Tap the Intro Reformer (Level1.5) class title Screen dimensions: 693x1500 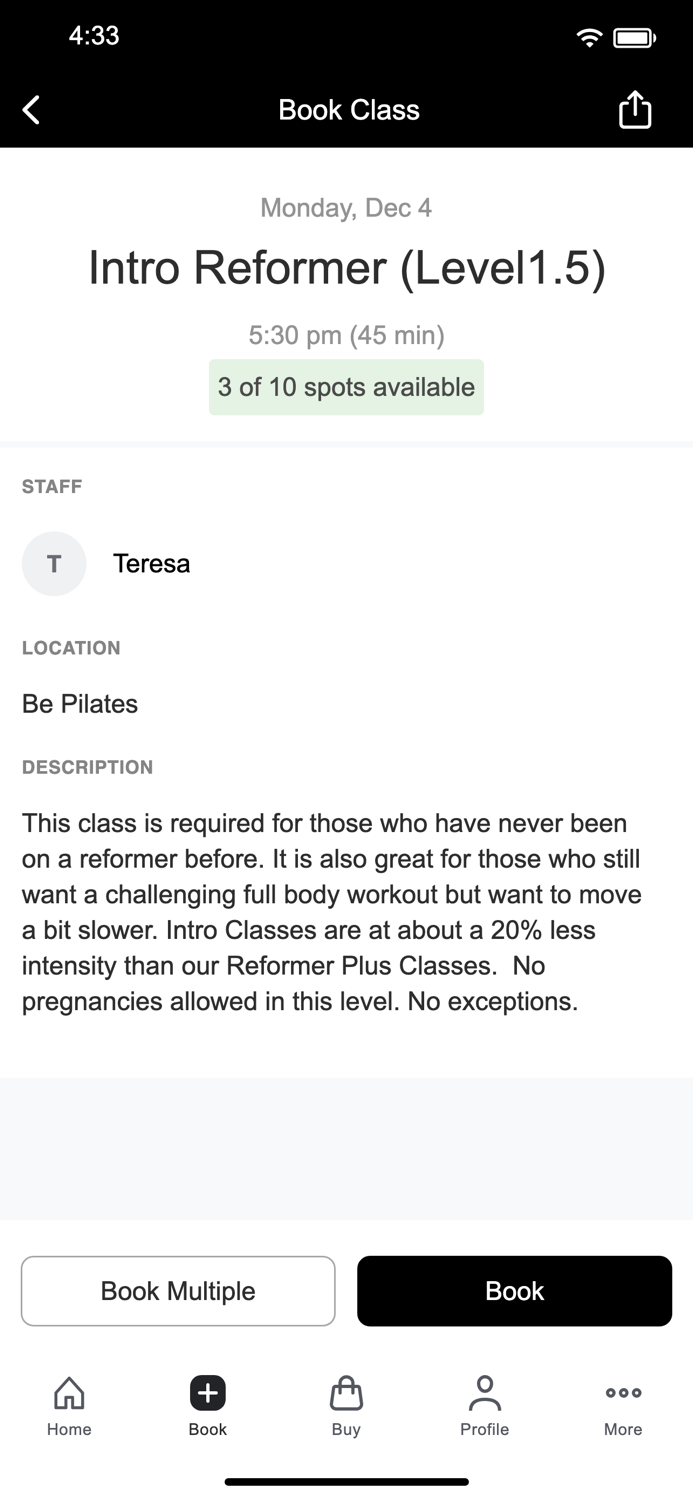point(346,267)
